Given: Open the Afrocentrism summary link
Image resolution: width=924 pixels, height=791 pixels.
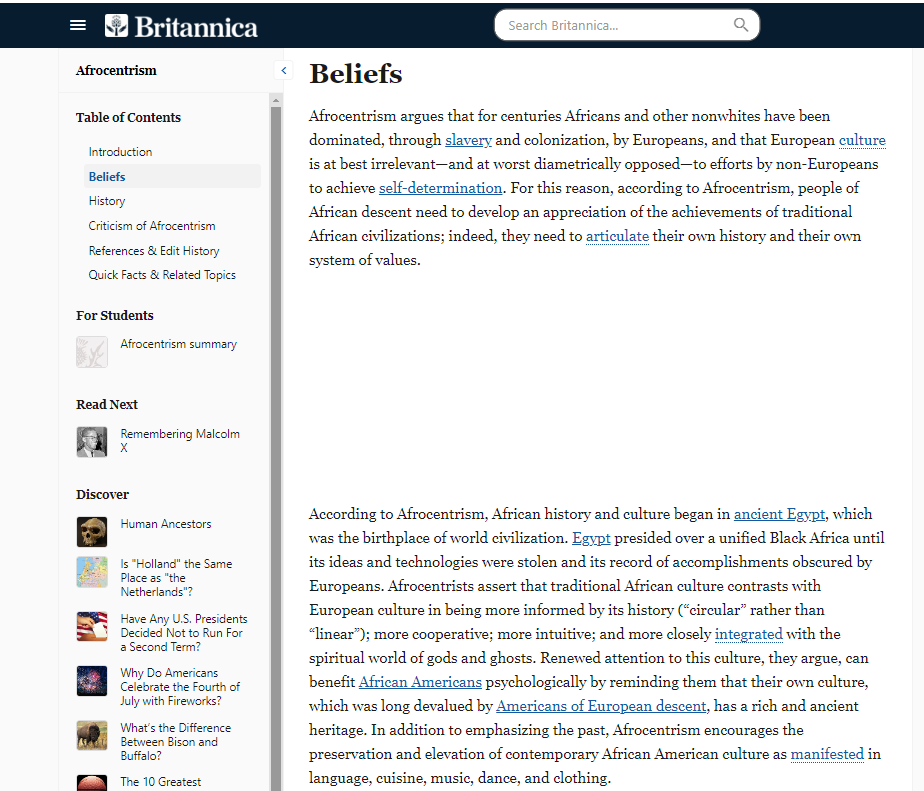Looking at the screenshot, I should click(x=179, y=344).
